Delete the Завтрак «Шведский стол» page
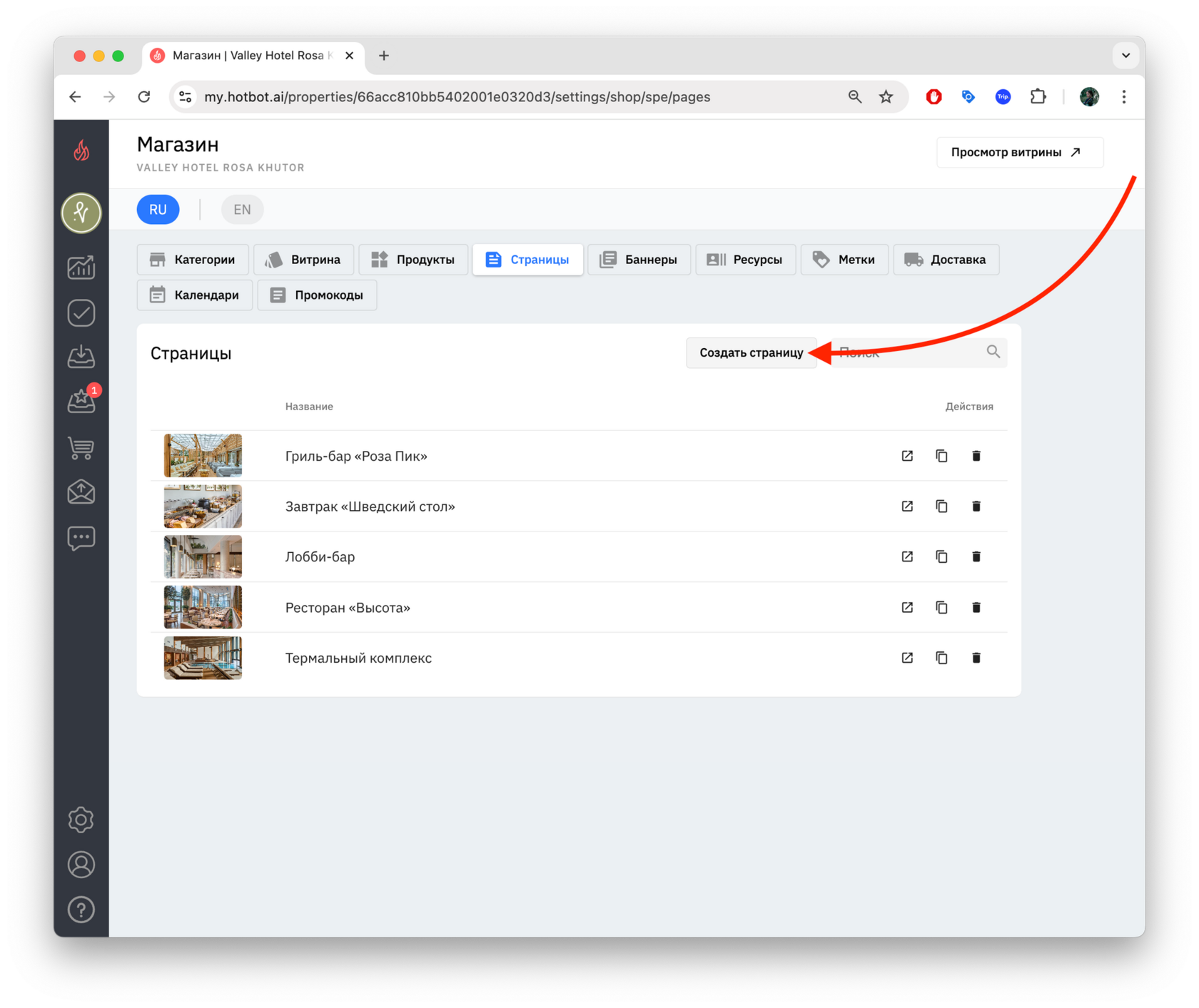This screenshot has width=1199, height=1008. coord(976,506)
